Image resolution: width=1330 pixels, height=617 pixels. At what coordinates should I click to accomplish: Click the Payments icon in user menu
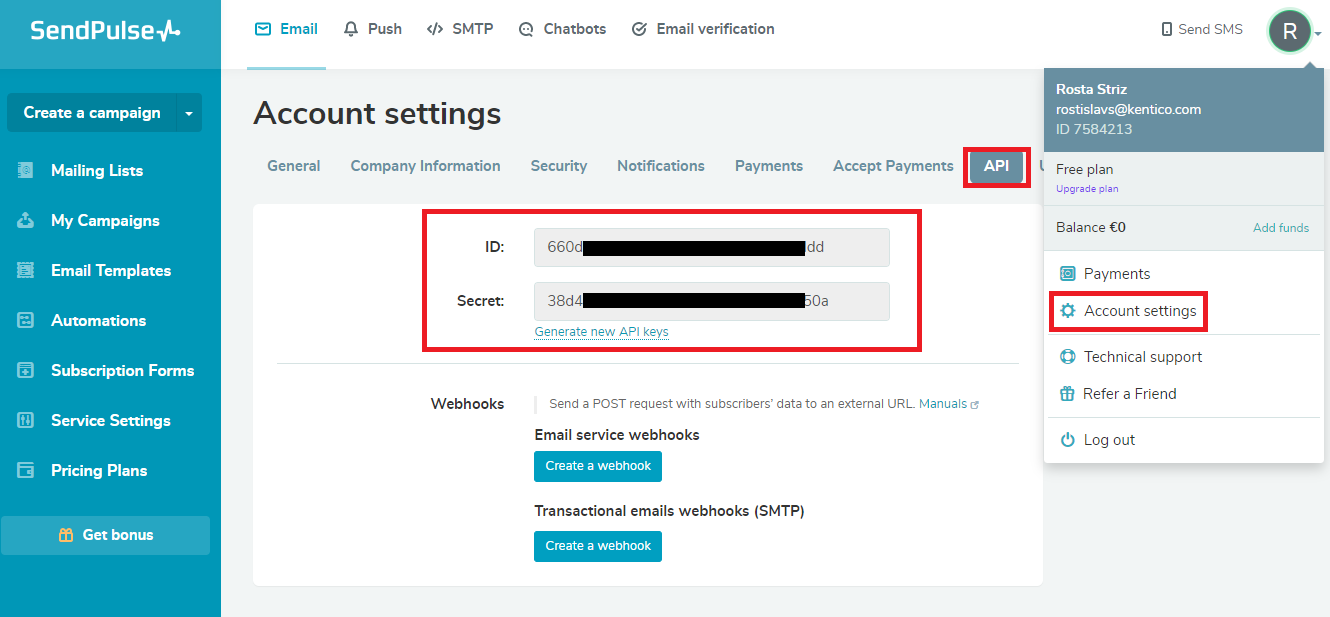1067,273
